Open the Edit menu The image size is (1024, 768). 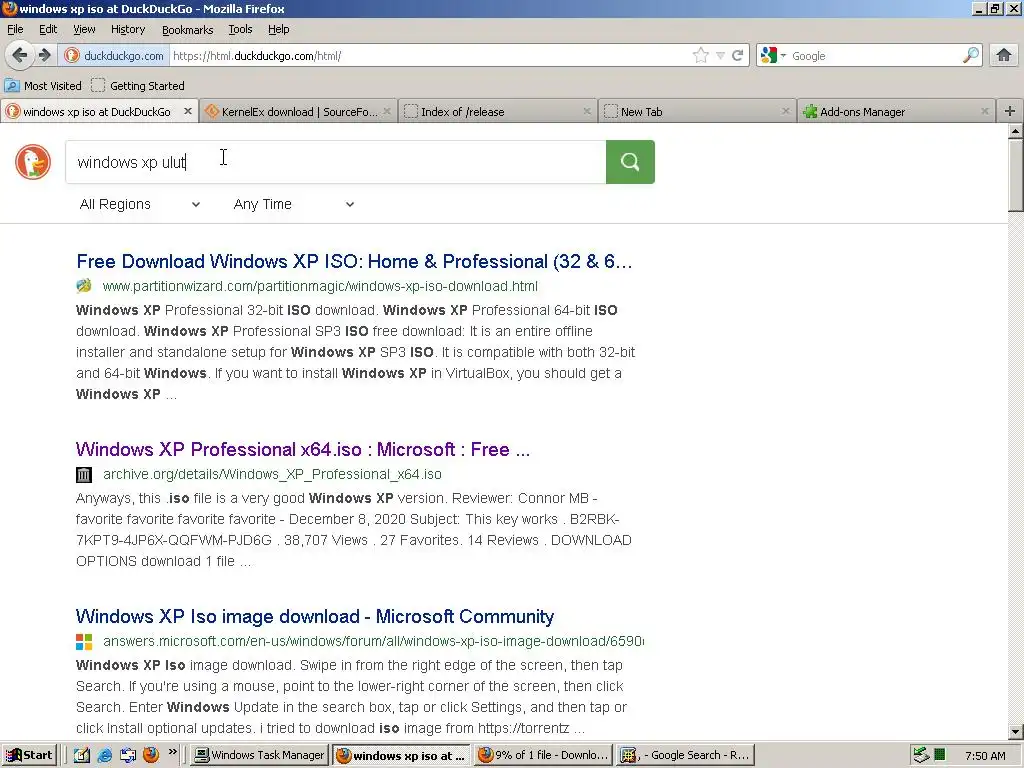tap(48, 29)
